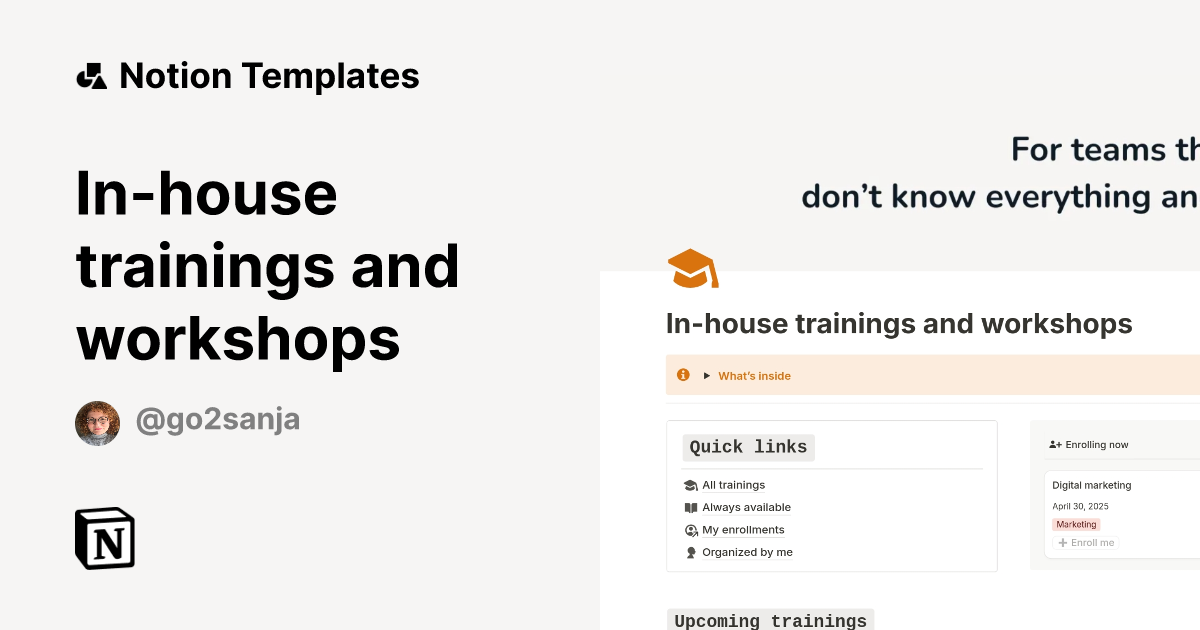
Task: Click the graduation cap icon beside All trainings
Action: (x=691, y=484)
